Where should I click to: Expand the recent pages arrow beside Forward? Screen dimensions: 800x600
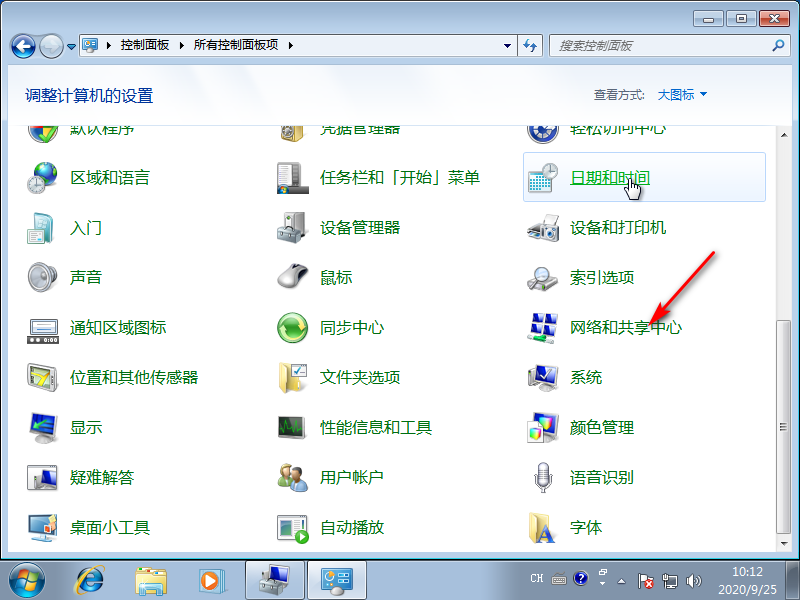71,47
